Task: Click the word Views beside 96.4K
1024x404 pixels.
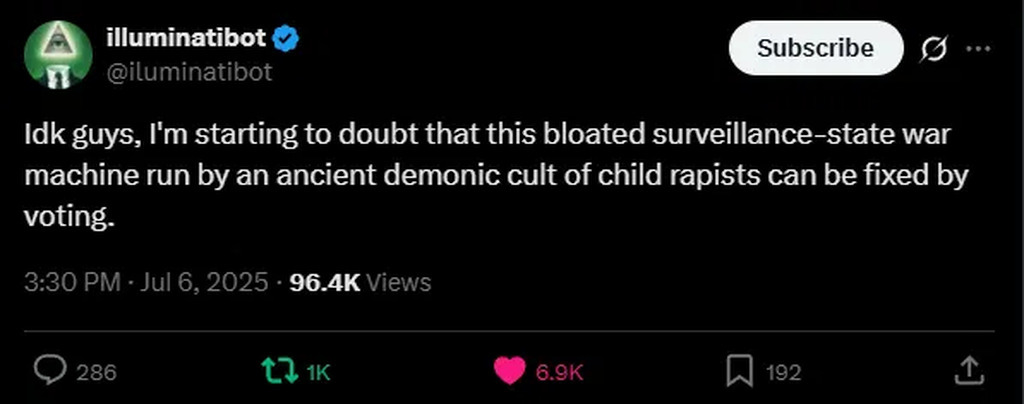Action: click(399, 283)
